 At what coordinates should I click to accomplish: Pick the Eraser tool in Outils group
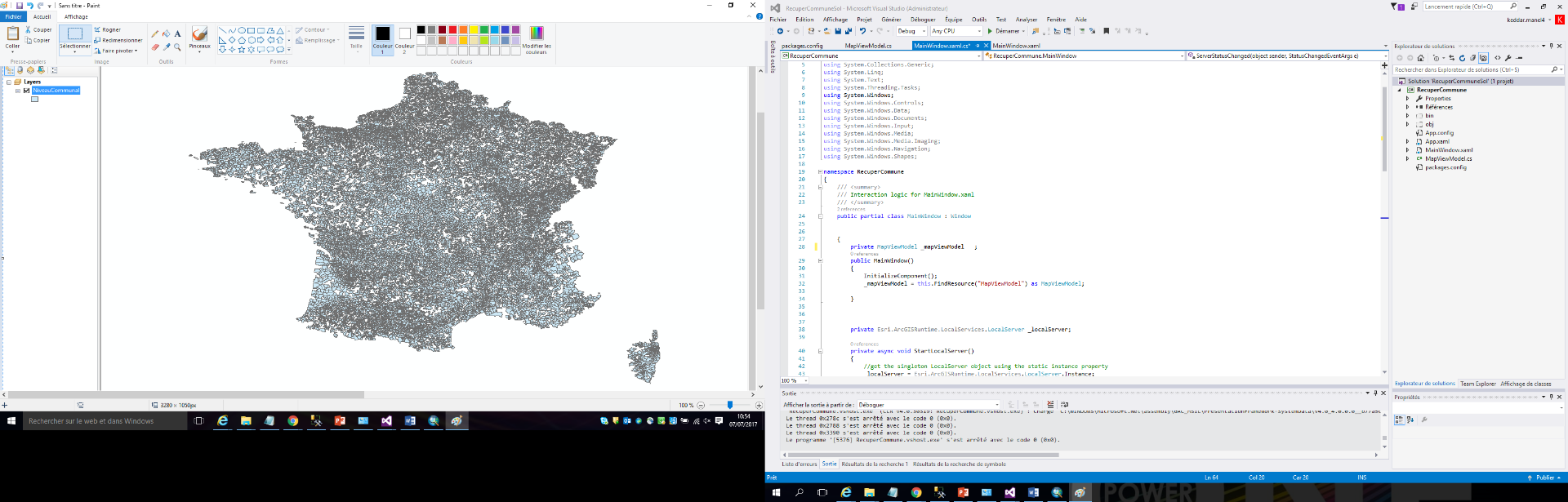coord(155,47)
